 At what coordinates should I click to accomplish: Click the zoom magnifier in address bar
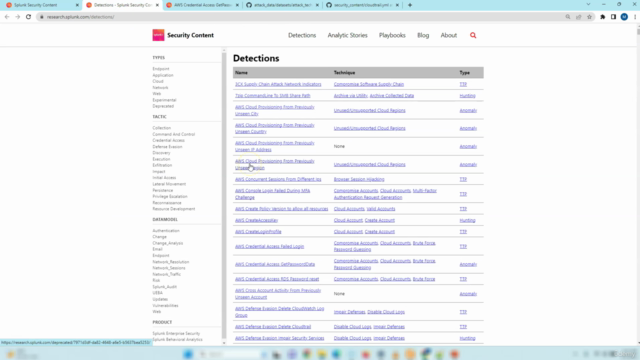tap(568, 17)
